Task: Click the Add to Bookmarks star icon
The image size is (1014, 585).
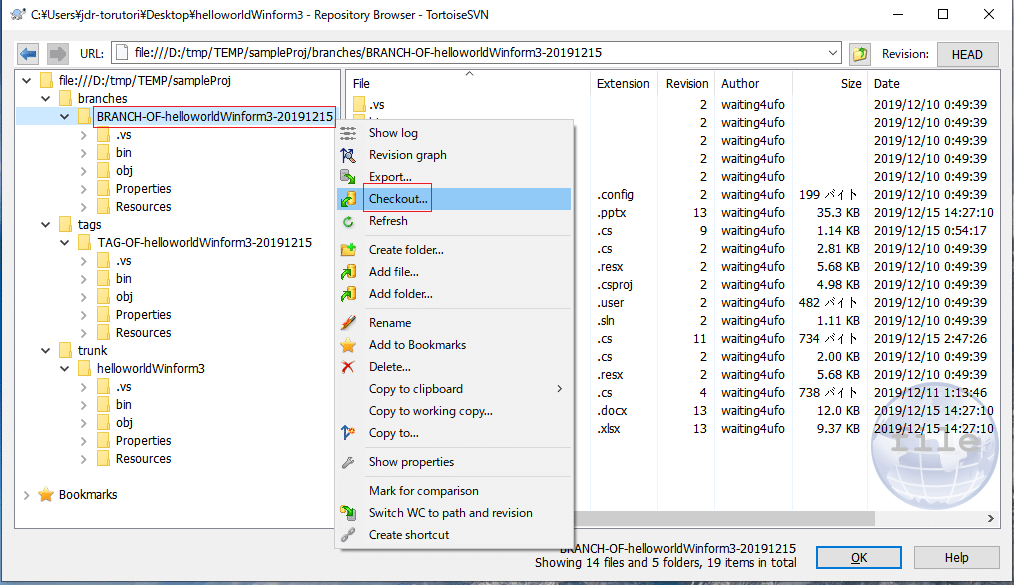Action: [348, 345]
